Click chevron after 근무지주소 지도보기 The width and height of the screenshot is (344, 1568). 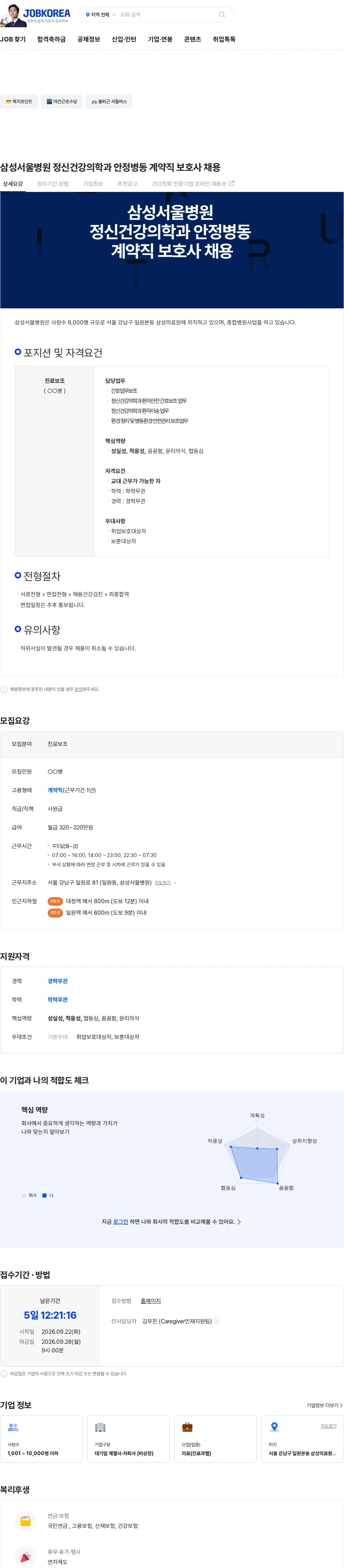pos(175,882)
